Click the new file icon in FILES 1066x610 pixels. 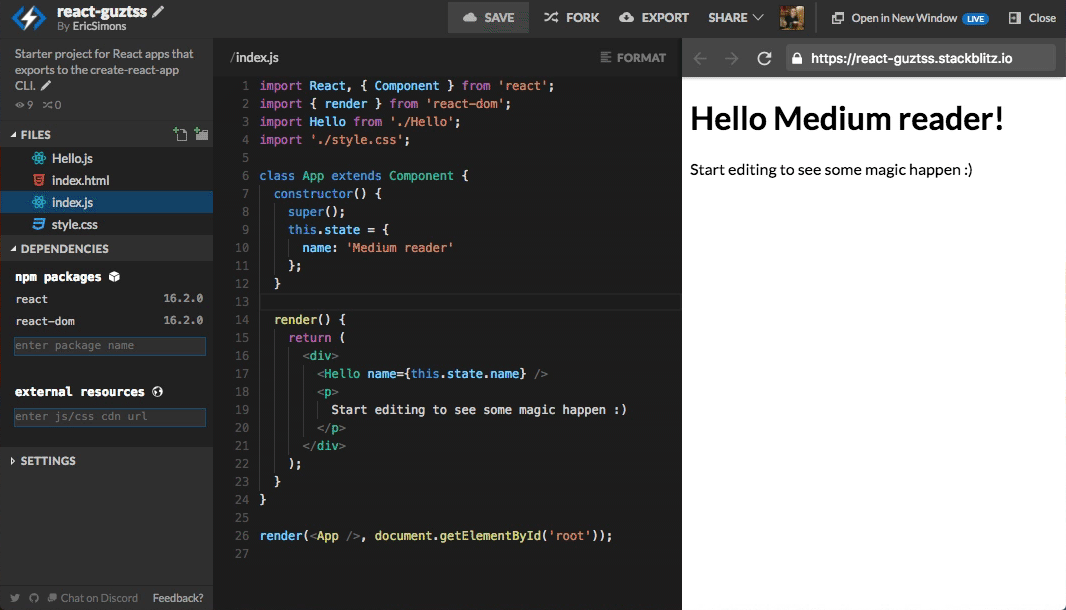(180, 134)
